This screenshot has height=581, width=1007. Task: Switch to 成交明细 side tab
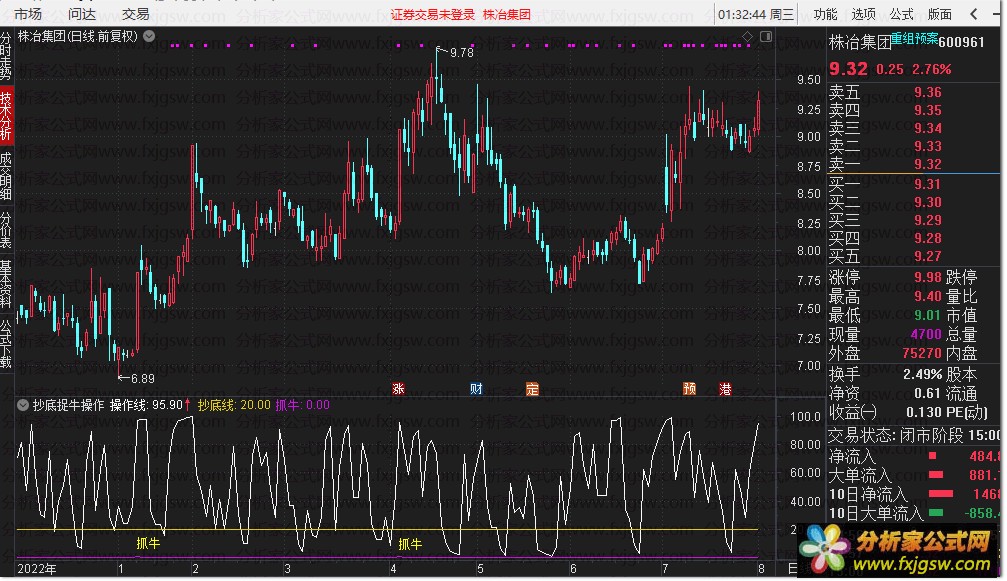point(6,176)
